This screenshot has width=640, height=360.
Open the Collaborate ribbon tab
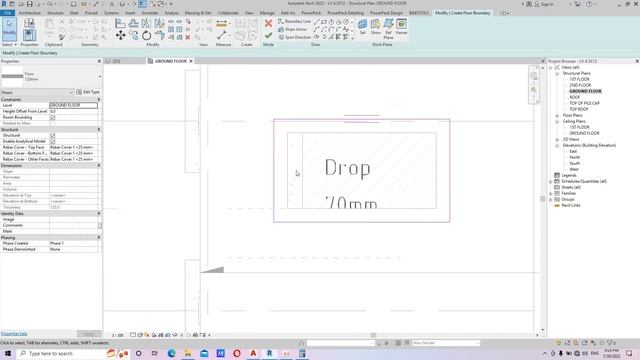(x=228, y=13)
